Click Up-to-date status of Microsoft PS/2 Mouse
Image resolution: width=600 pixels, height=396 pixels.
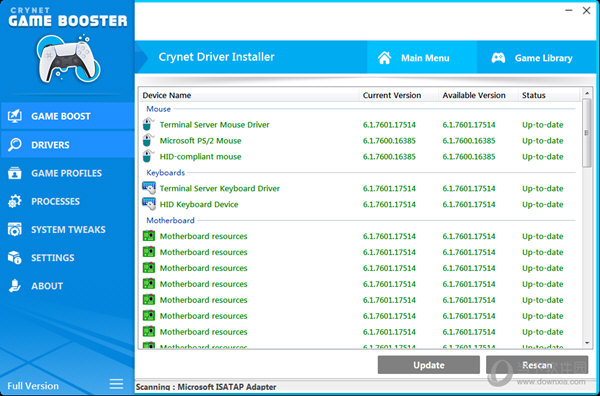tap(543, 141)
